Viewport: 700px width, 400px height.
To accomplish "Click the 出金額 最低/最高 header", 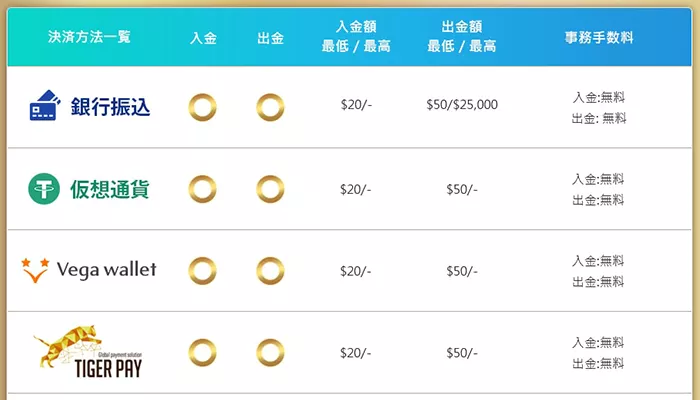I will 461,37.
